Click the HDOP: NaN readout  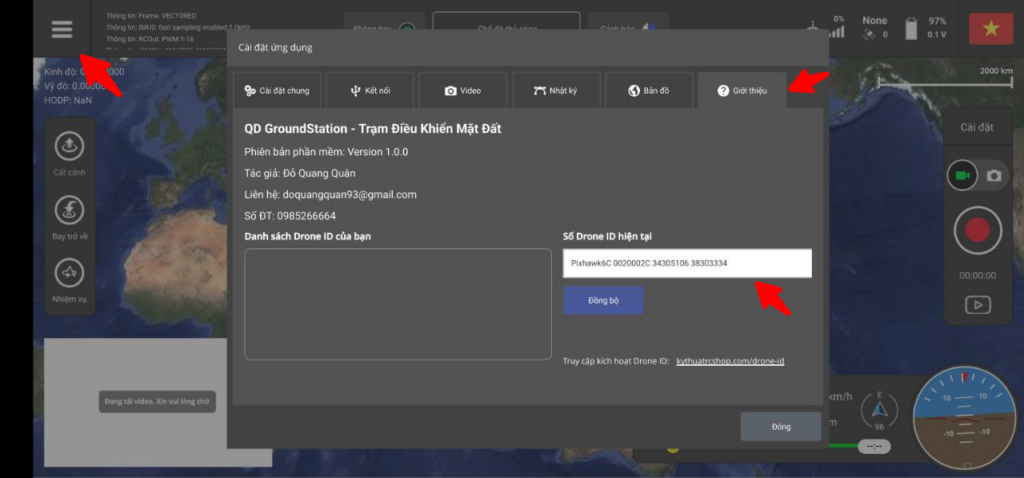click(x=68, y=101)
